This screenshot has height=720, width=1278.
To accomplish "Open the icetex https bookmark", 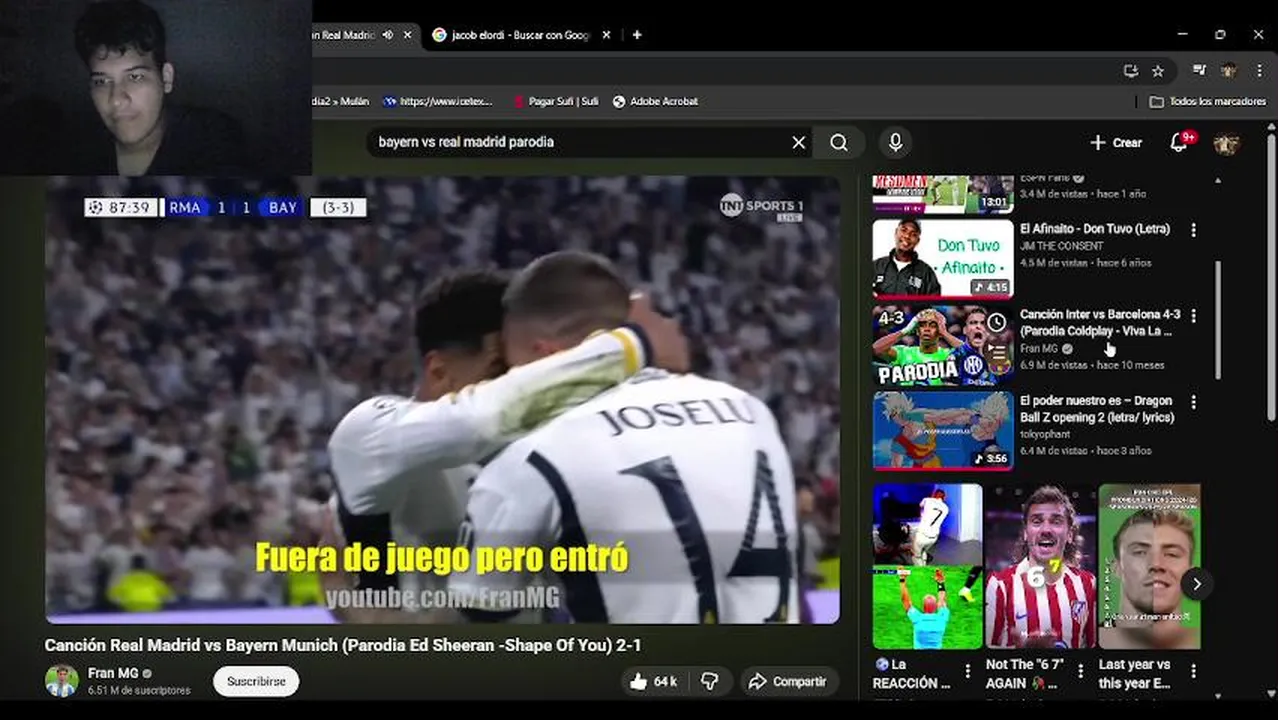I will point(438,101).
